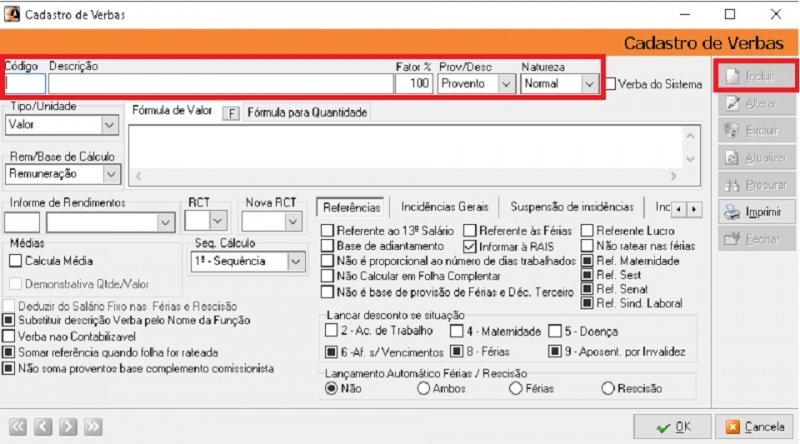
Task: Click the Imprimir printer button
Action: coord(756,212)
